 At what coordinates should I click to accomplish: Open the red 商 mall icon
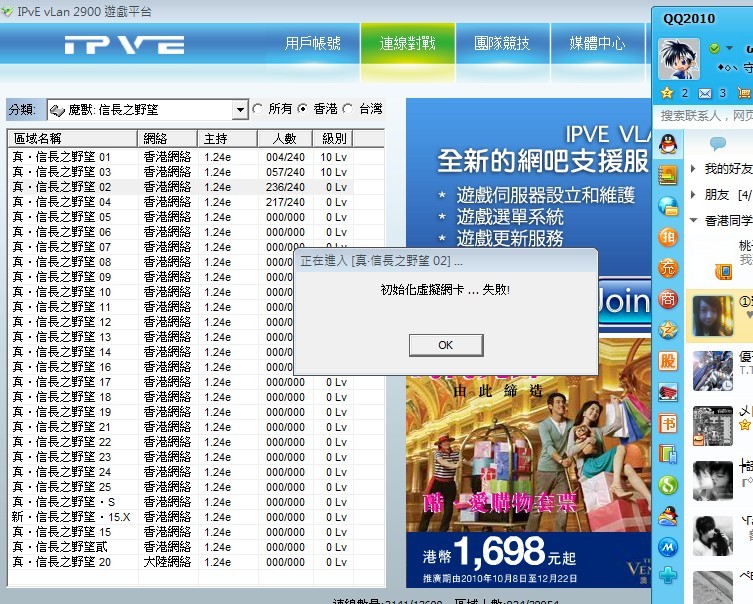(x=668, y=299)
